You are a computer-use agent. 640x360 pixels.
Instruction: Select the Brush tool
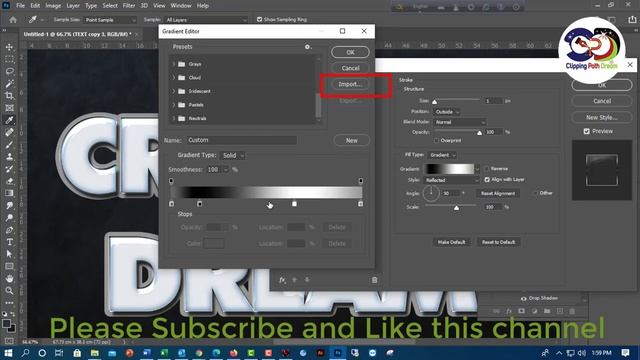click(9, 144)
